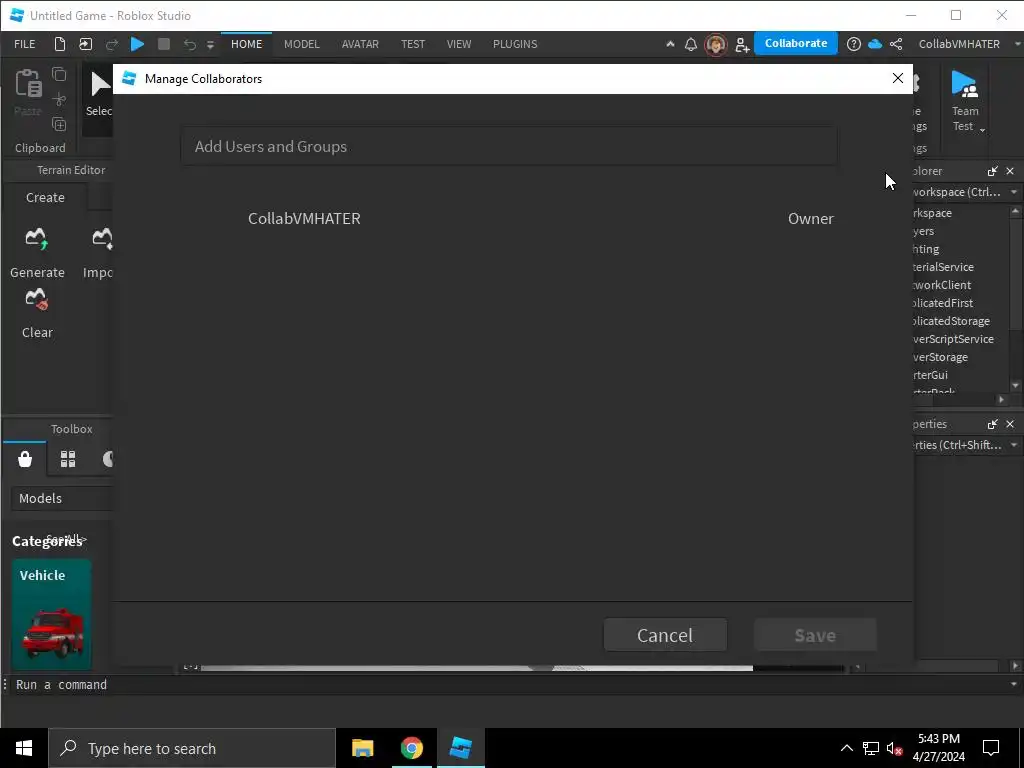Click the add collaborator person-plus icon
Image resolution: width=1024 pixels, height=768 pixels.
742,44
